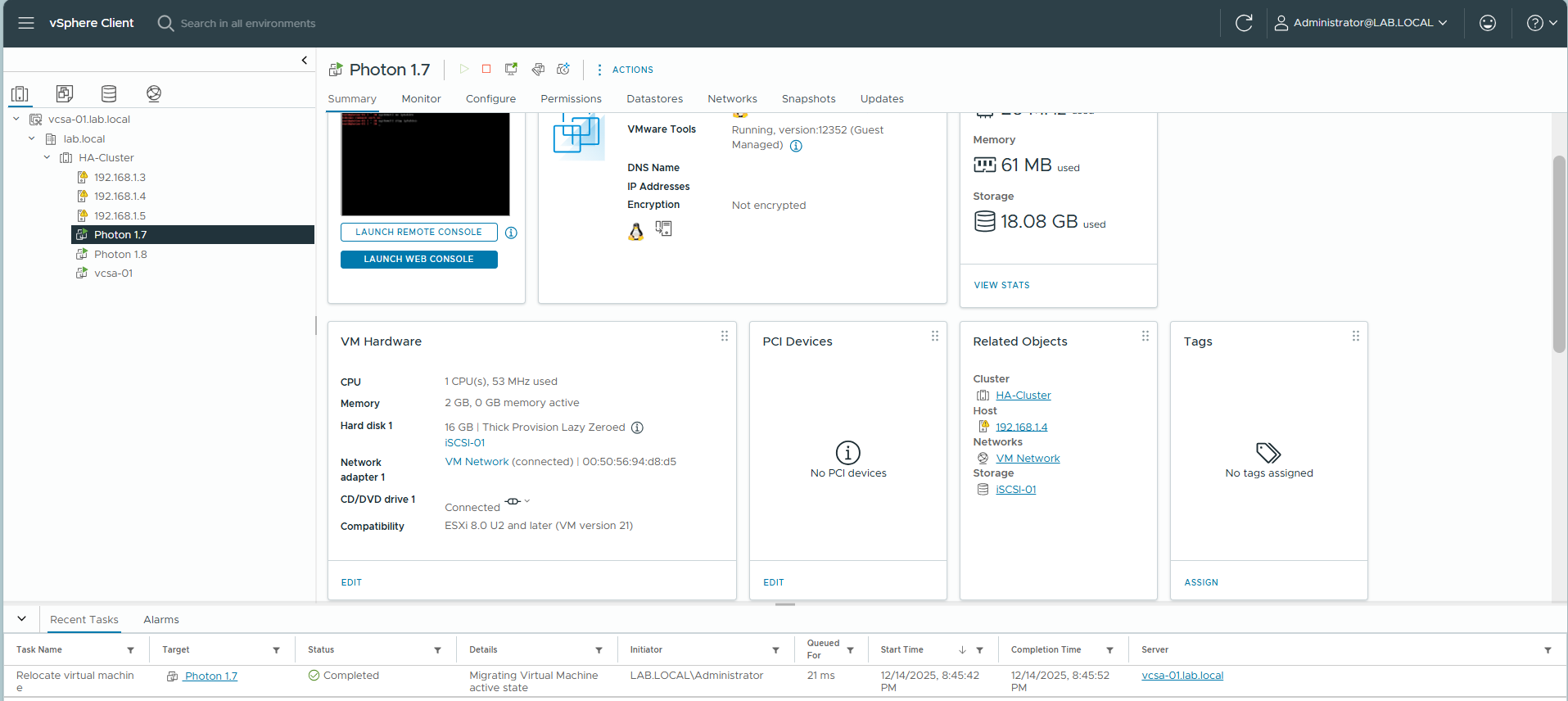The height and width of the screenshot is (701, 1568).
Task: Click the refresh icon in the top bar
Action: click(1244, 23)
